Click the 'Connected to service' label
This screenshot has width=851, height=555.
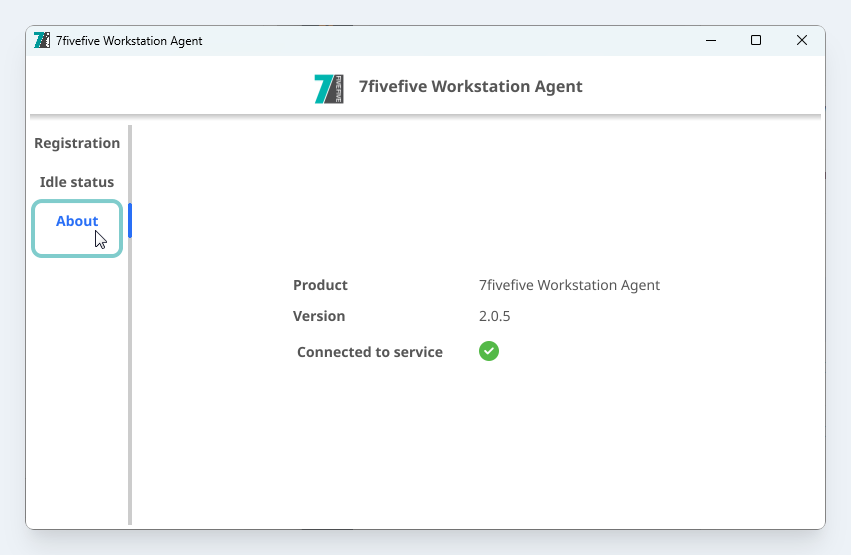point(369,352)
